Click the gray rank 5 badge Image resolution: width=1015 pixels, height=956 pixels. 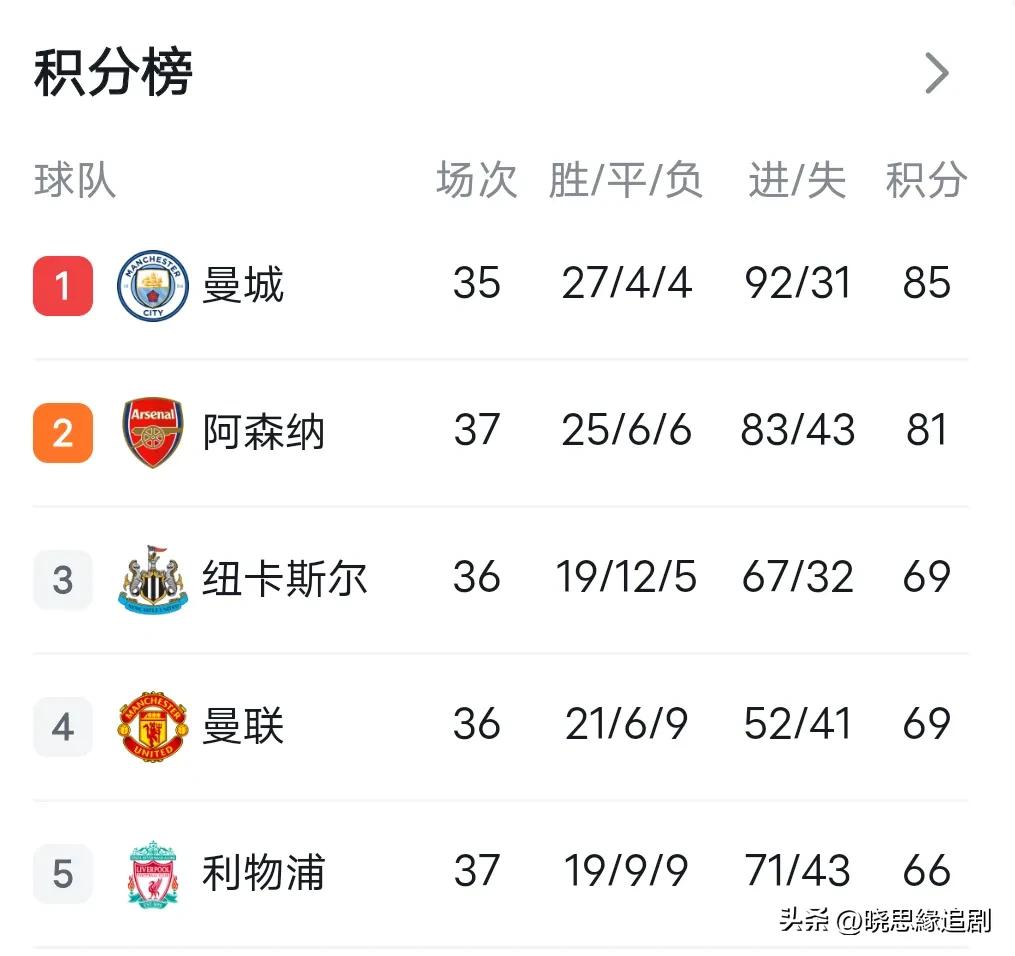pyautogui.click(x=62, y=873)
